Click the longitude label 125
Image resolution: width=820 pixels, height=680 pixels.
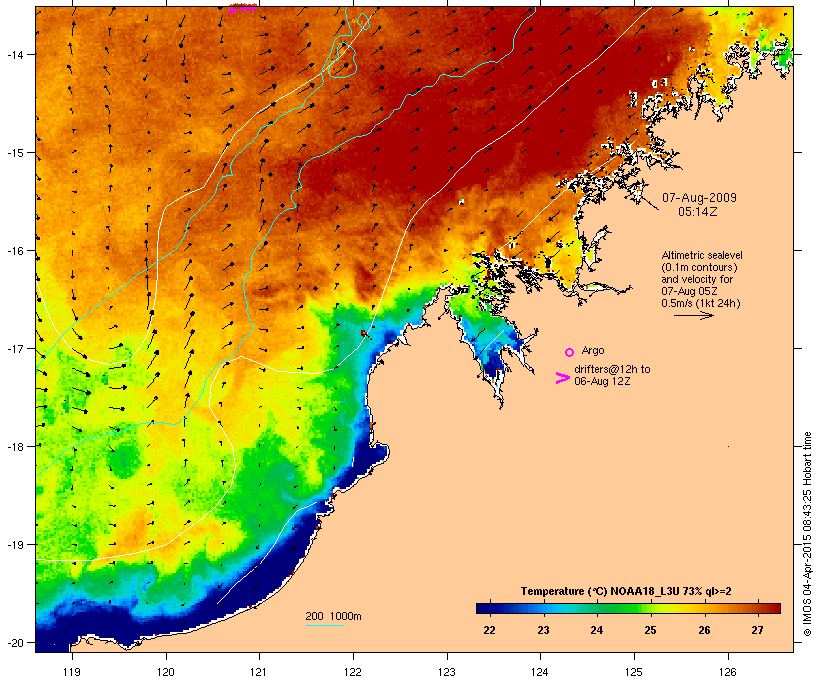click(x=634, y=672)
